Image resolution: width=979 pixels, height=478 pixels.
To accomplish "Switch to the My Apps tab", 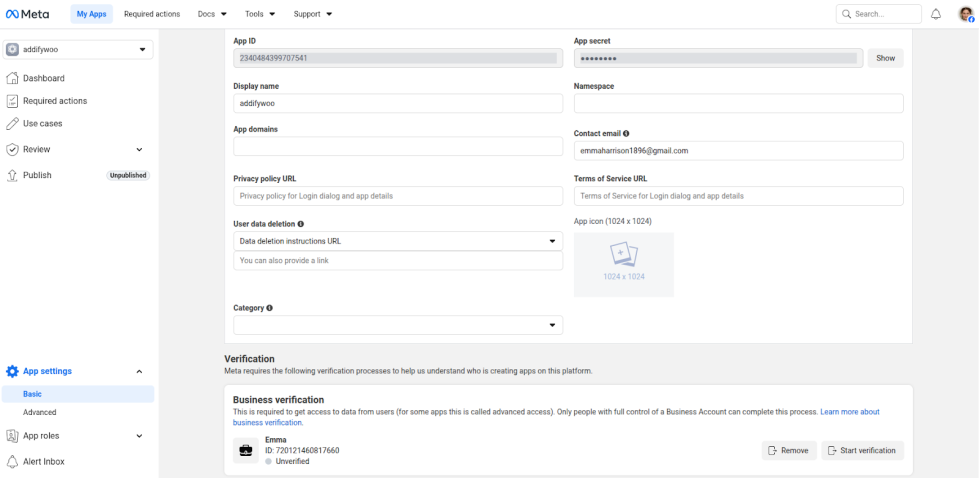I will click(x=91, y=14).
